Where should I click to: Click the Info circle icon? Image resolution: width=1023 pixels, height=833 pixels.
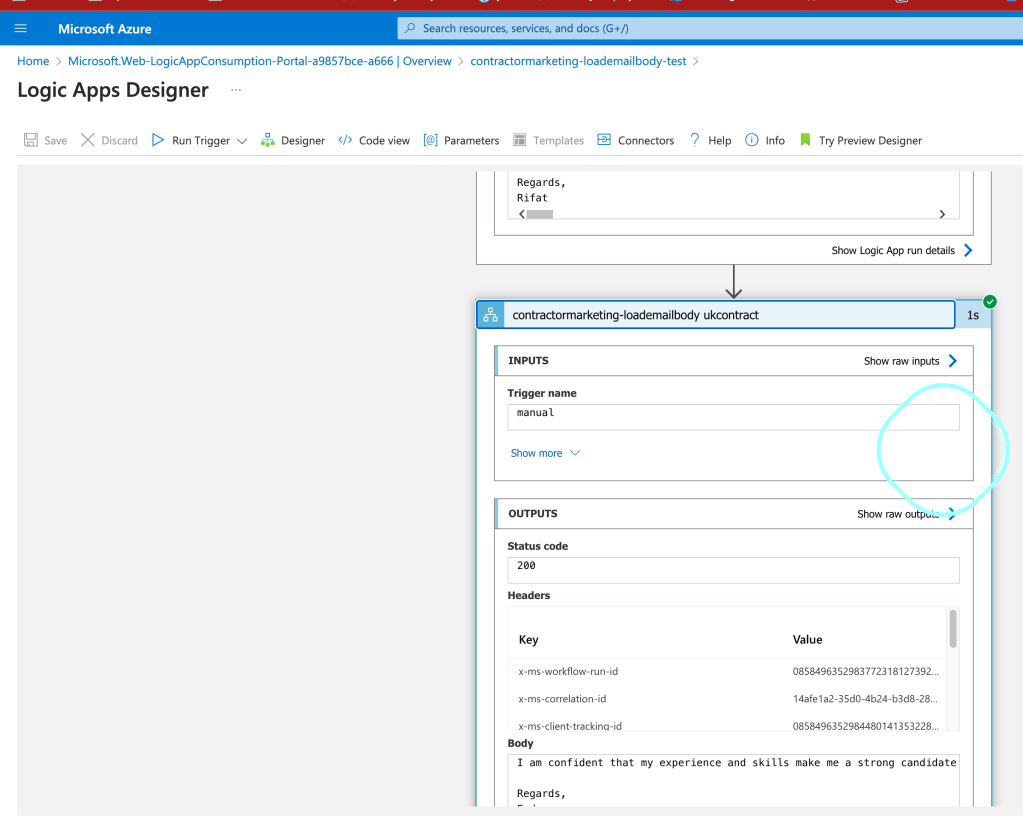click(x=752, y=140)
